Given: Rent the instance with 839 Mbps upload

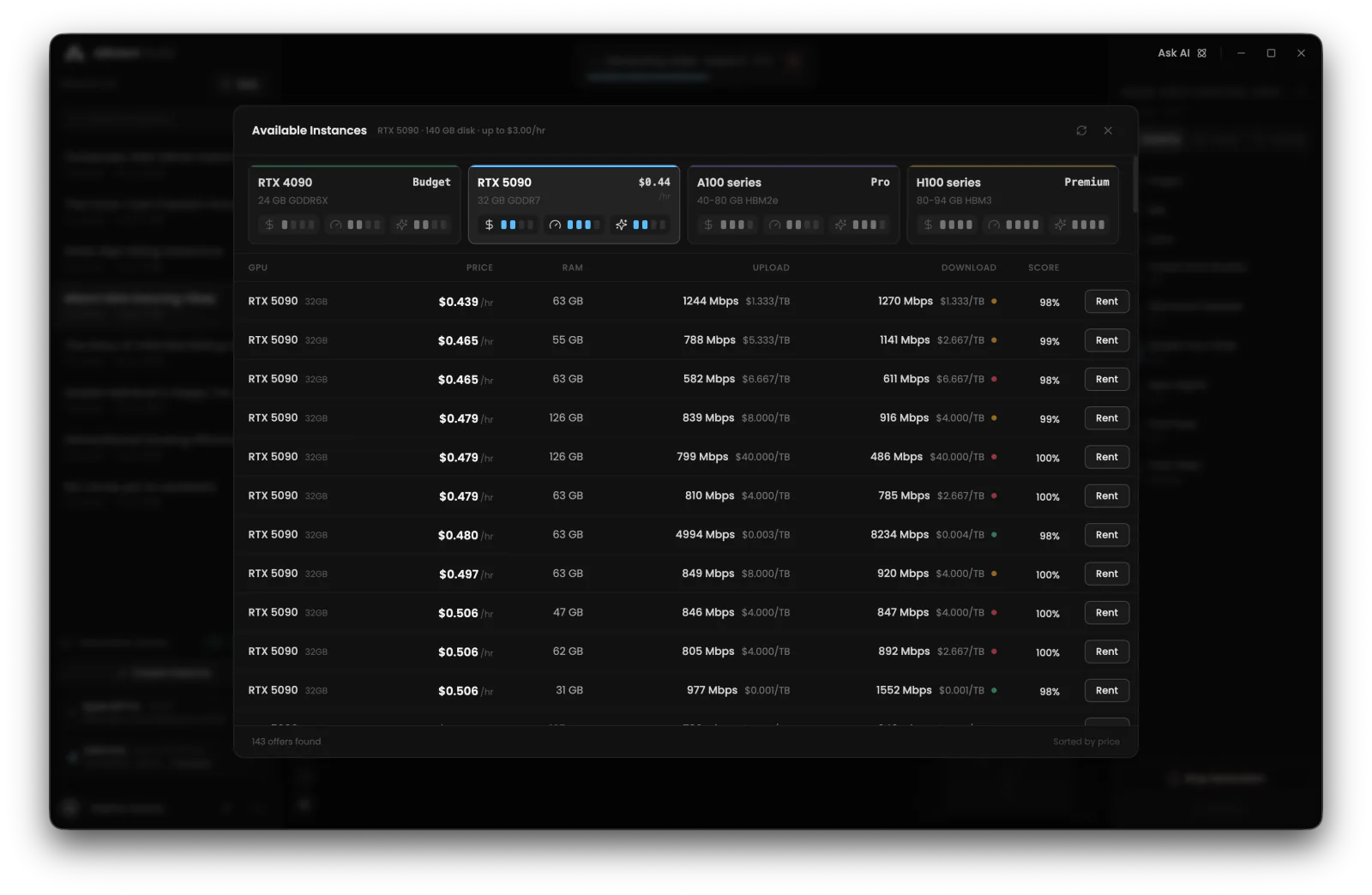Looking at the screenshot, I should pyautogui.click(x=1106, y=418).
